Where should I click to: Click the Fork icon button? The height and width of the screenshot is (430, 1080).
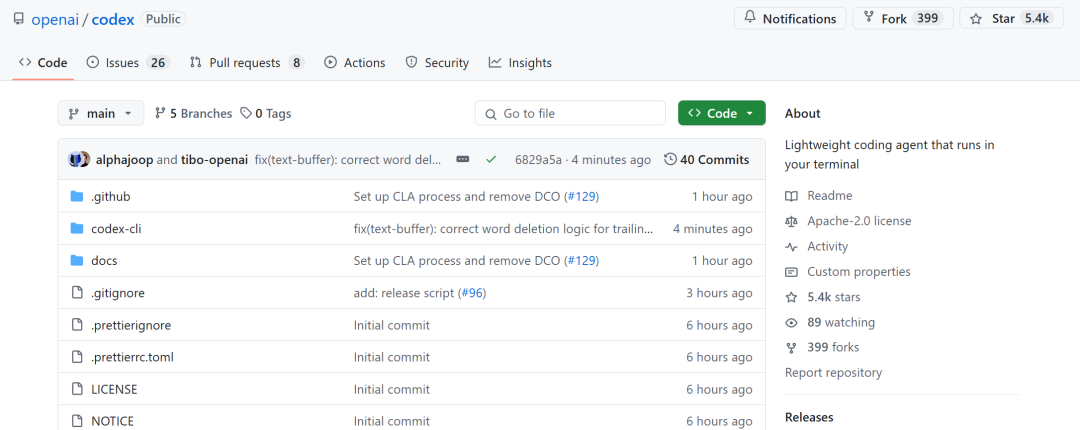(x=868, y=19)
